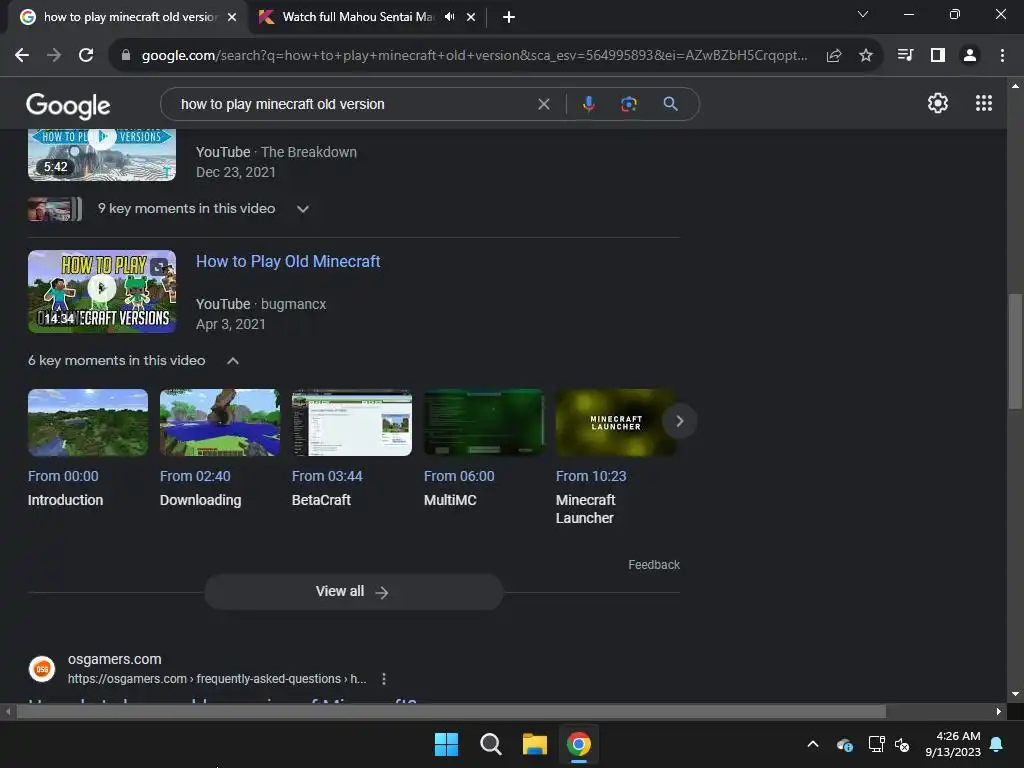The image size is (1024, 768).
Task: Open the tab search dropdown arrow
Action: click(863, 14)
